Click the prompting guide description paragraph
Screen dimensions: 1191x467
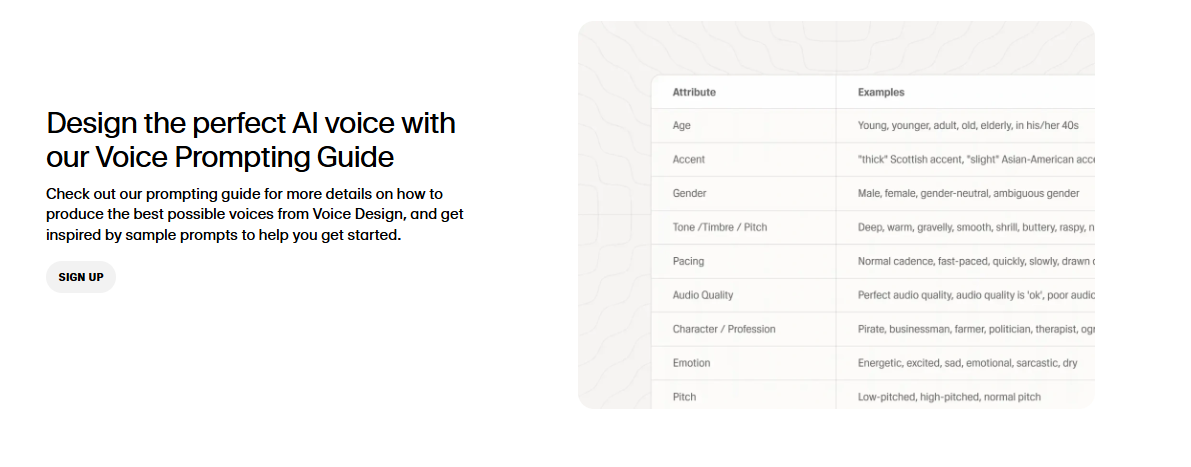tap(254, 214)
